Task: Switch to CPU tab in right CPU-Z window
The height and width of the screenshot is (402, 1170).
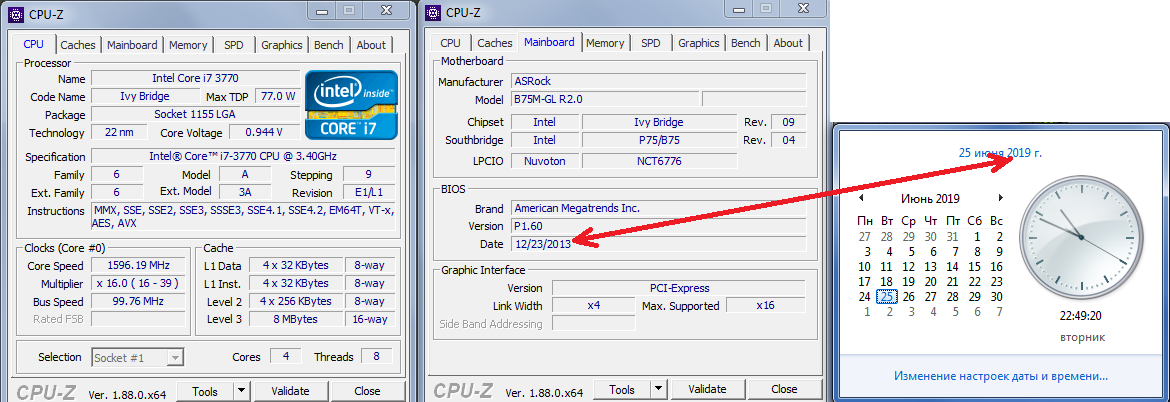Action: point(450,43)
